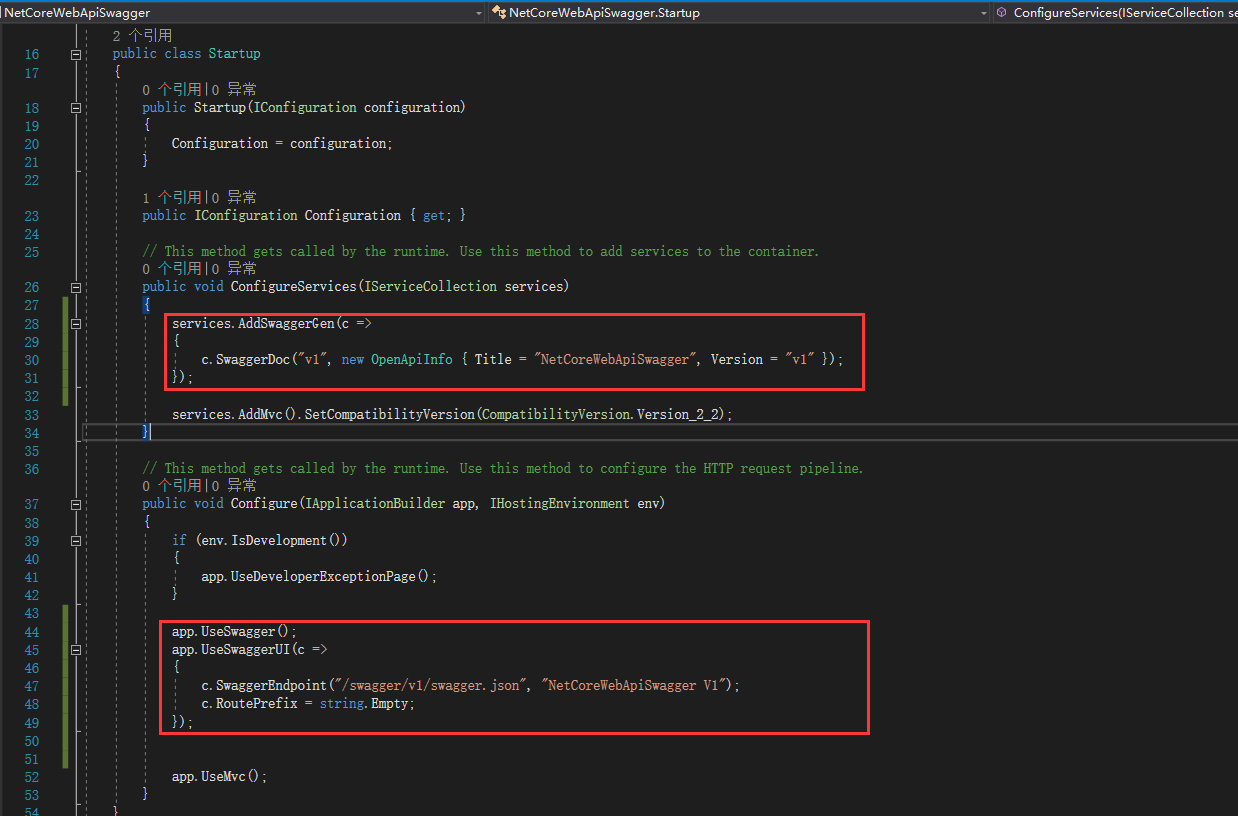Click 'UseDeveloperExceptionPage' on line 41

[x=323, y=577]
